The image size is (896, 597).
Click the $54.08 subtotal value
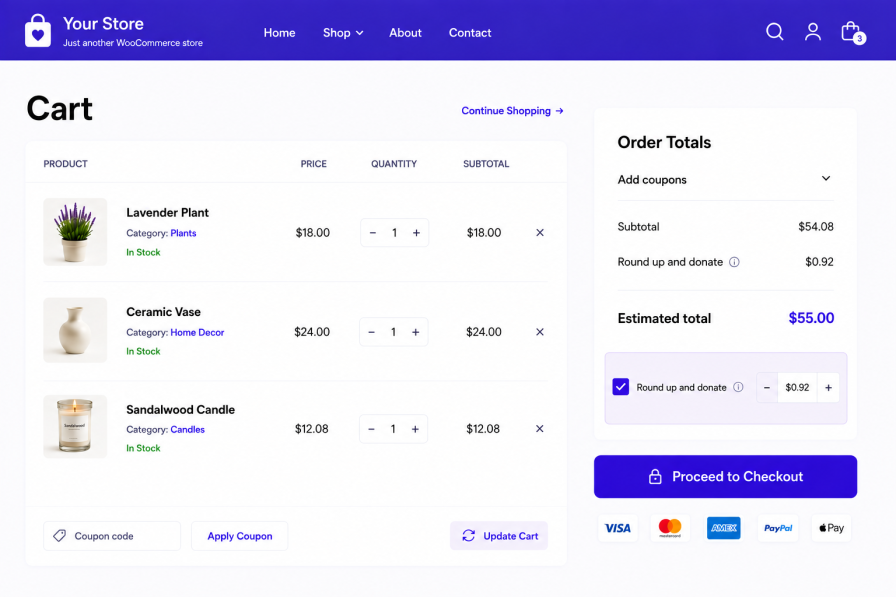coord(815,227)
